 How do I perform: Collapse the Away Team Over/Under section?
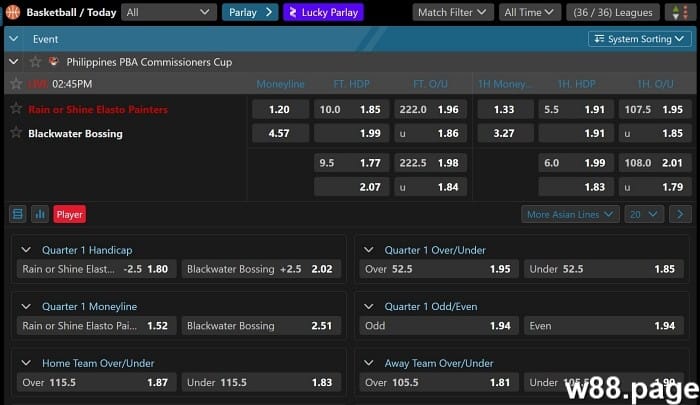tap(369, 363)
